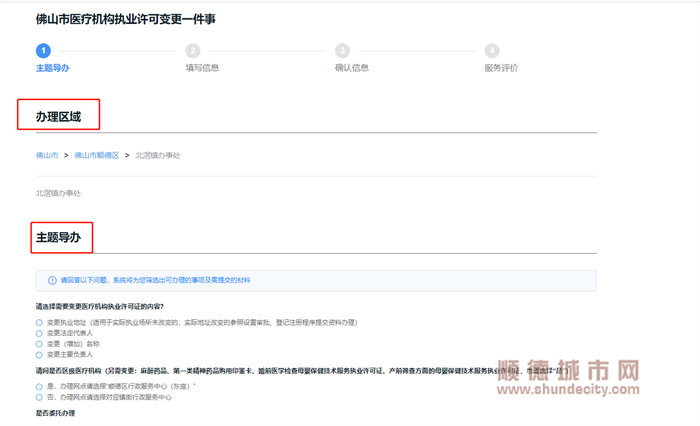Click 北滘镇办事处 in the breadcrumb path
Viewport: 700px width, 426px height.
pos(158,156)
